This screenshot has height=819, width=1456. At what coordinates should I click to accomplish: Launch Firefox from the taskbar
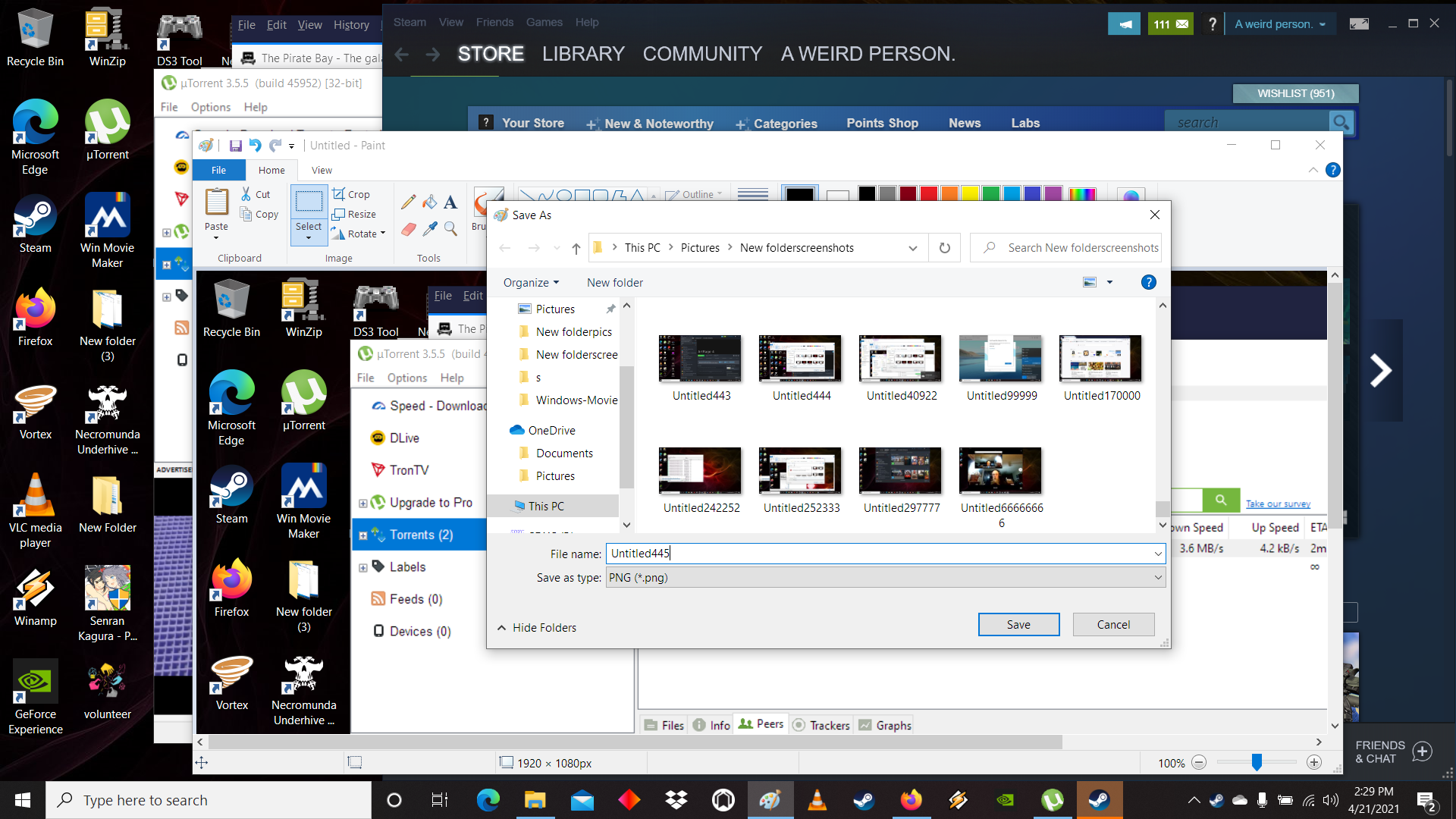pyautogui.click(x=912, y=799)
